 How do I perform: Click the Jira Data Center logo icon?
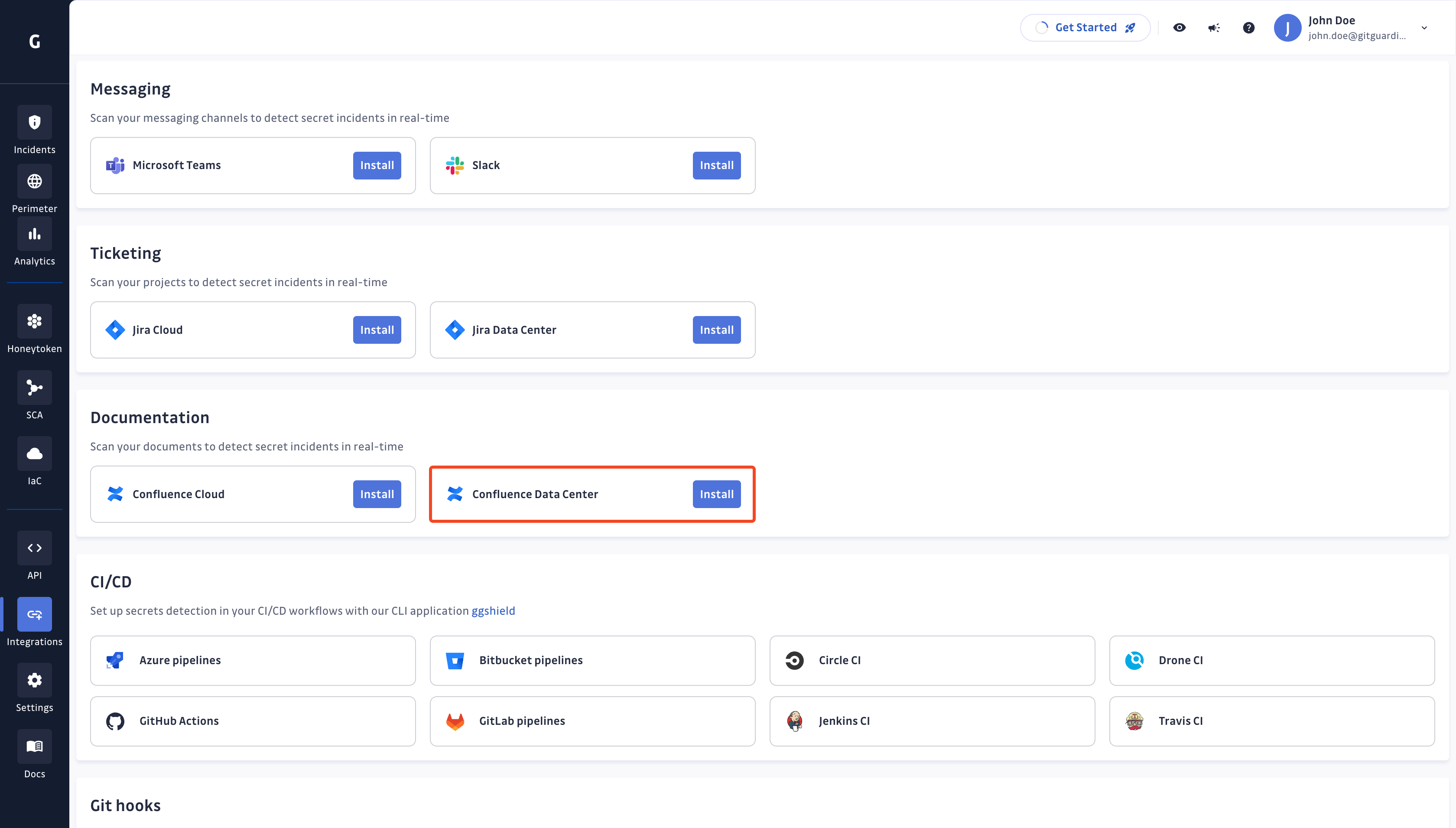[x=455, y=330]
